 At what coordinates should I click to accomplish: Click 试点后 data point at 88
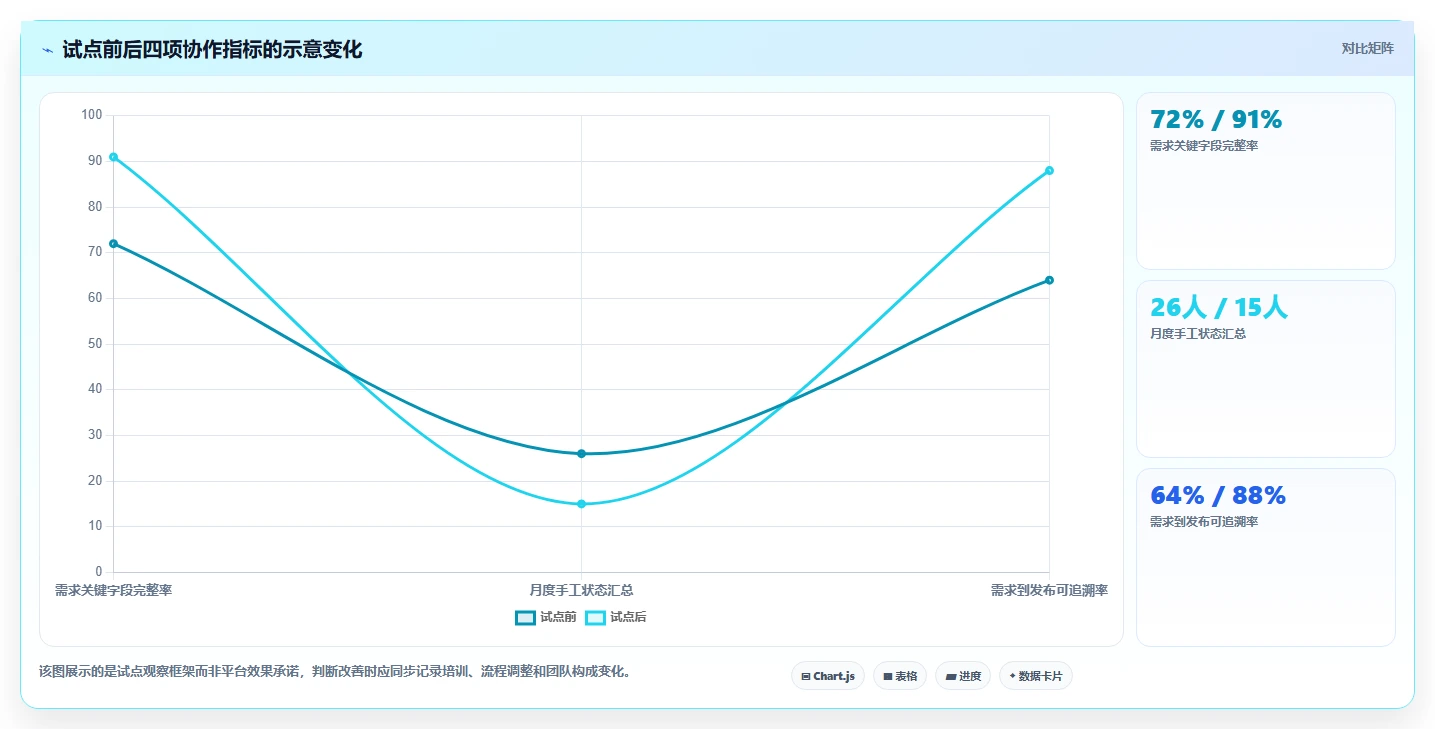[x=1049, y=171]
